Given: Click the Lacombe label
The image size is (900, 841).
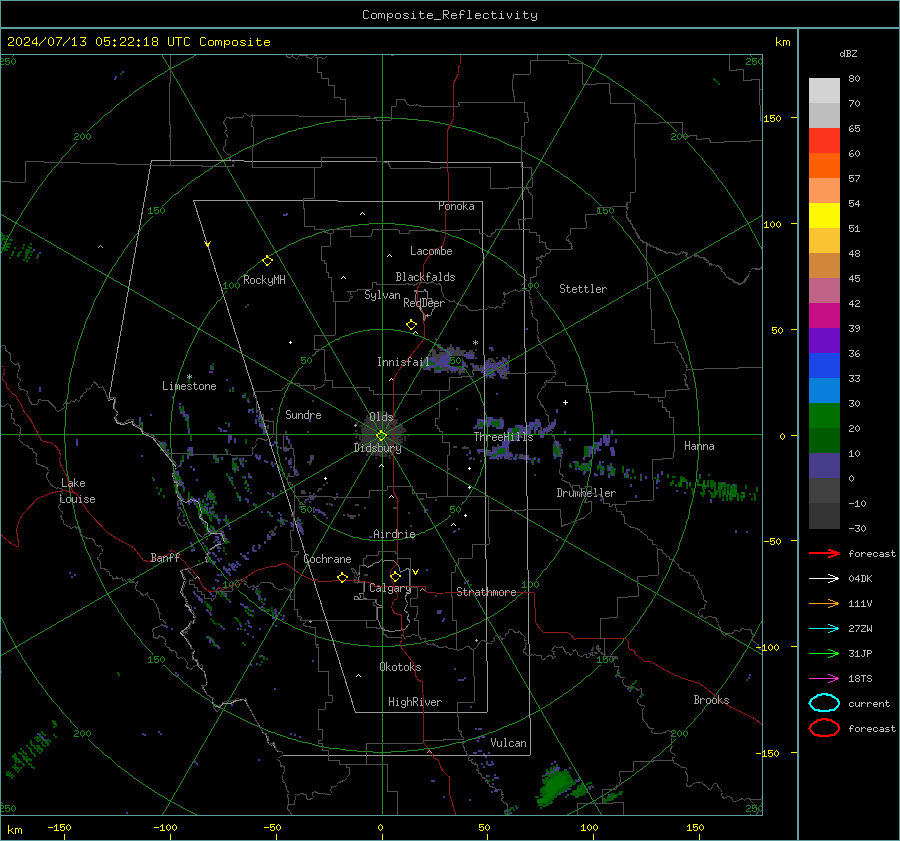Looking at the screenshot, I should point(431,251).
